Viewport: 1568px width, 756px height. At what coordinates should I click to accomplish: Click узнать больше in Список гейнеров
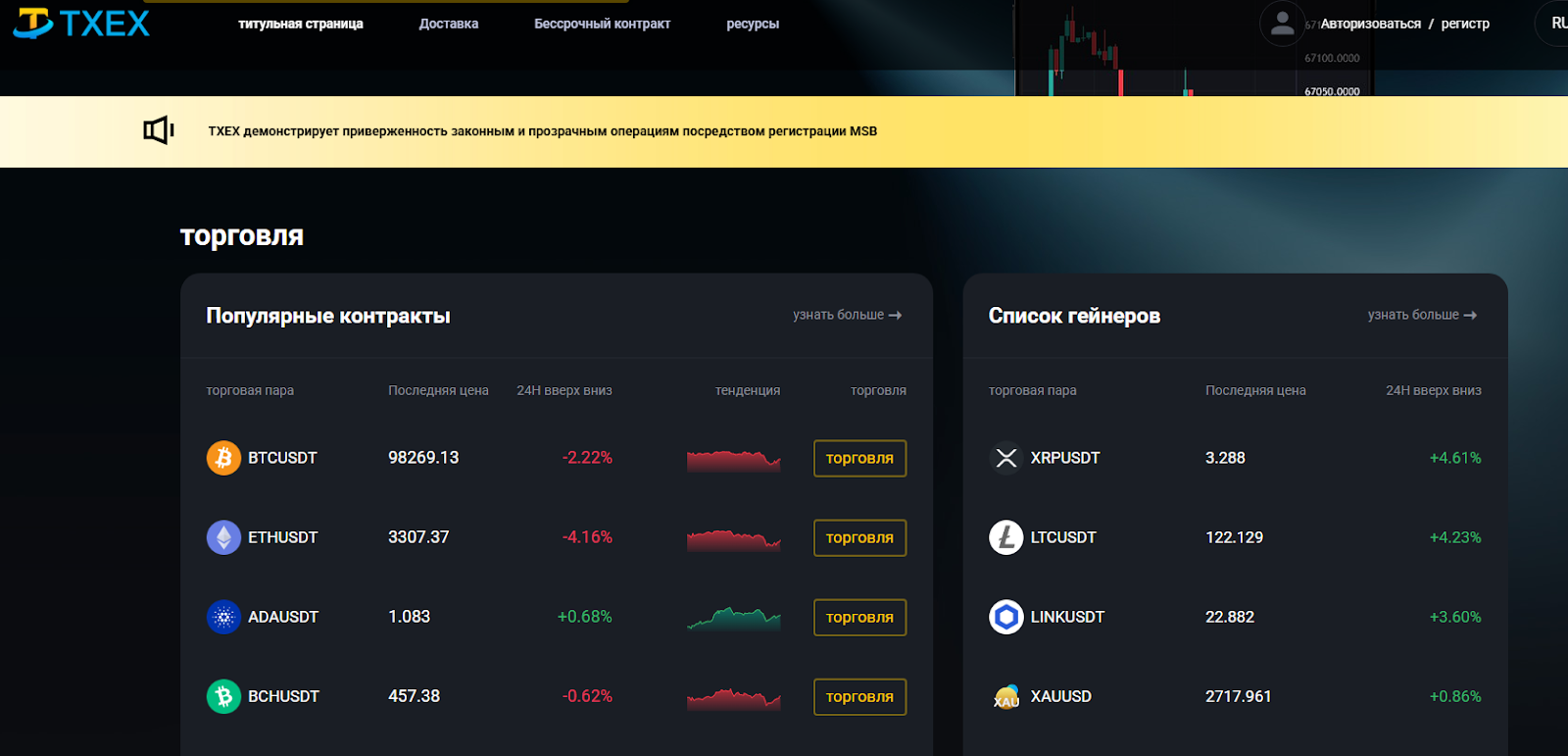(x=1422, y=315)
